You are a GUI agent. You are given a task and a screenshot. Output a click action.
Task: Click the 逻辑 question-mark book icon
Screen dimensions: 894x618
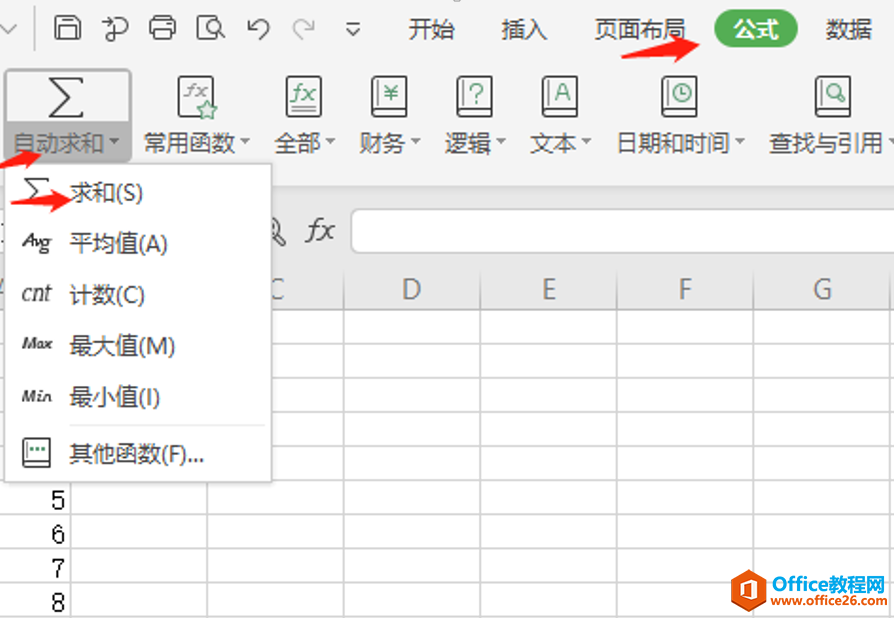coord(474,97)
